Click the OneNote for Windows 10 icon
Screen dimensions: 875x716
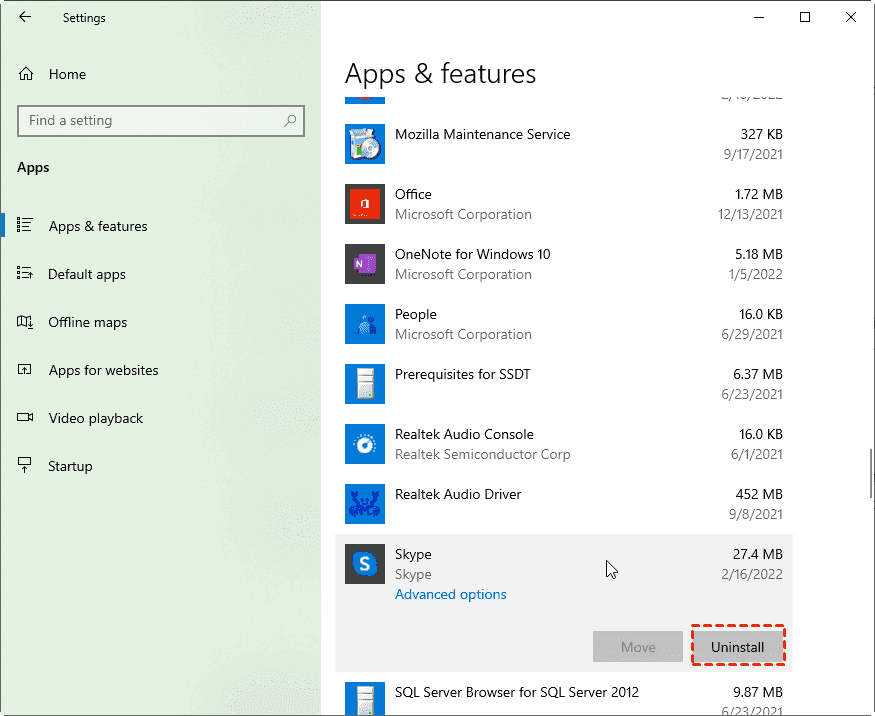pos(364,264)
